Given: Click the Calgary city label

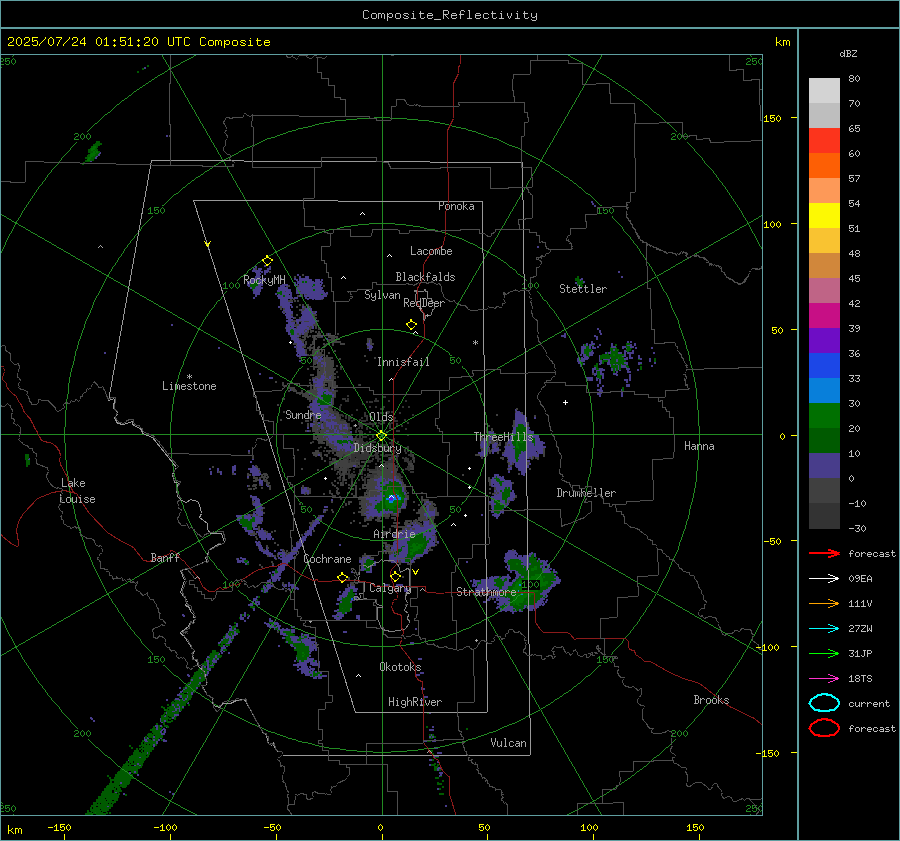Looking at the screenshot, I should 390,588.
